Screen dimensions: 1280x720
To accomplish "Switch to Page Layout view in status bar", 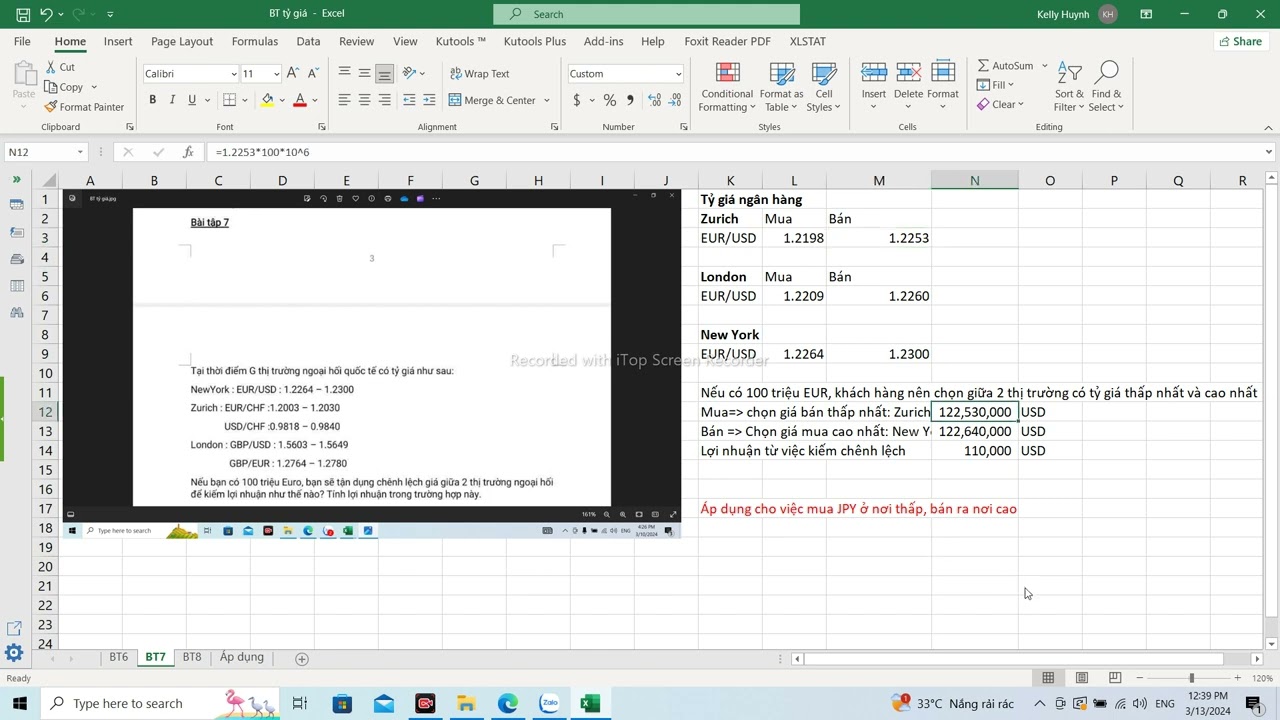I will 1081,678.
